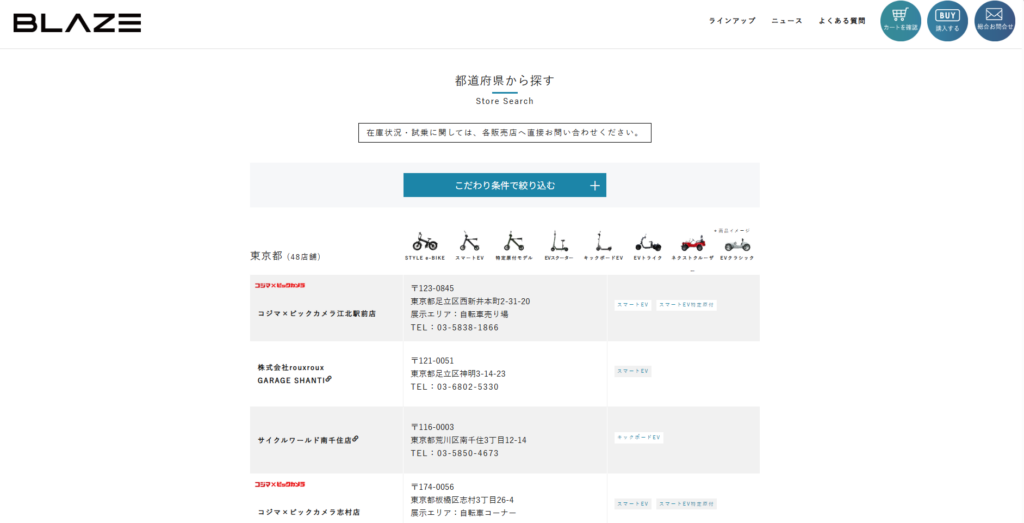Image resolution: width=1024 pixels, height=523 pixels.
Task: Click スマートEV tag in 江北駅前店 row
Action: pos(633,305)
